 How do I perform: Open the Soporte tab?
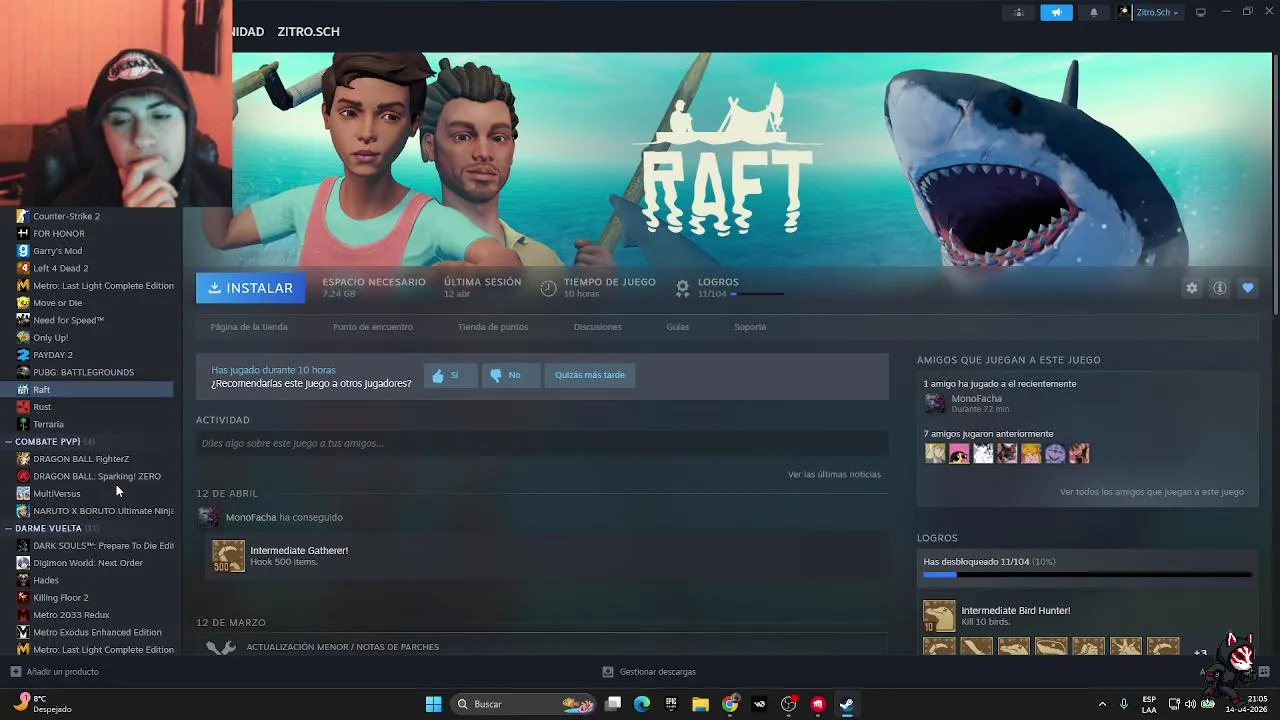[x=750, y=327]
